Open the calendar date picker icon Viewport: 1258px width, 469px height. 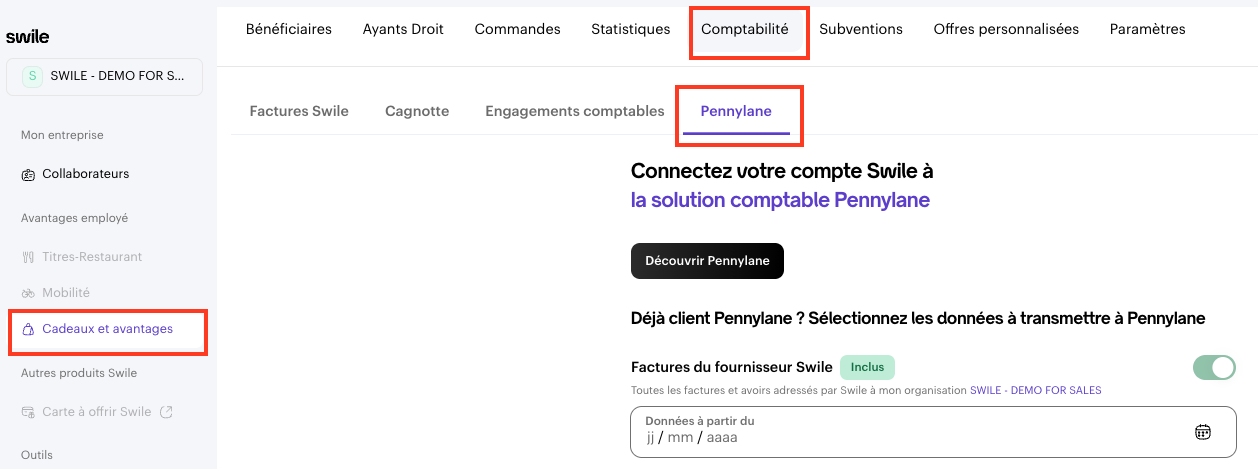[x=1203, y=432]
